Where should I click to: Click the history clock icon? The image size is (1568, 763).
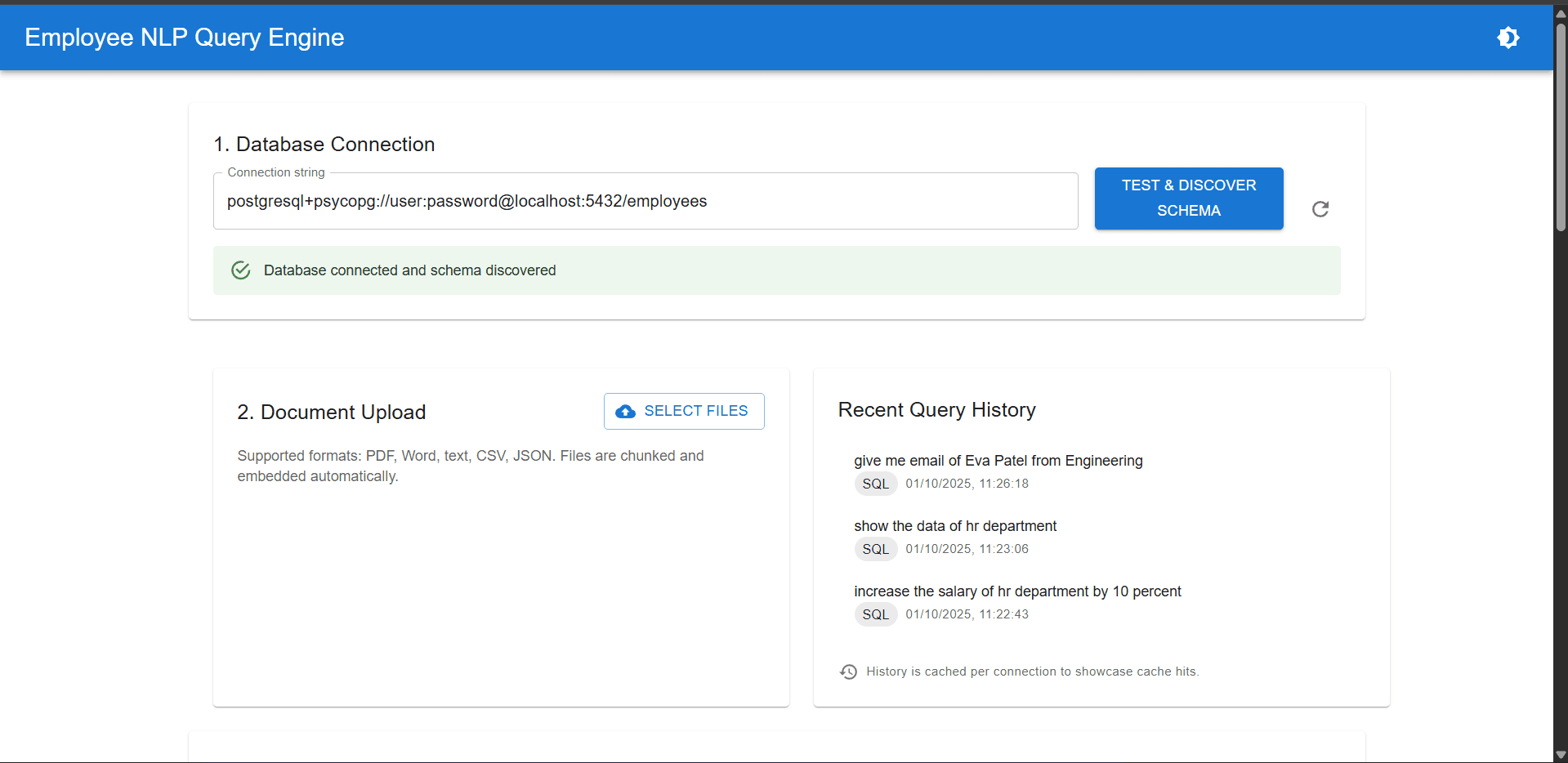(848, 672)
